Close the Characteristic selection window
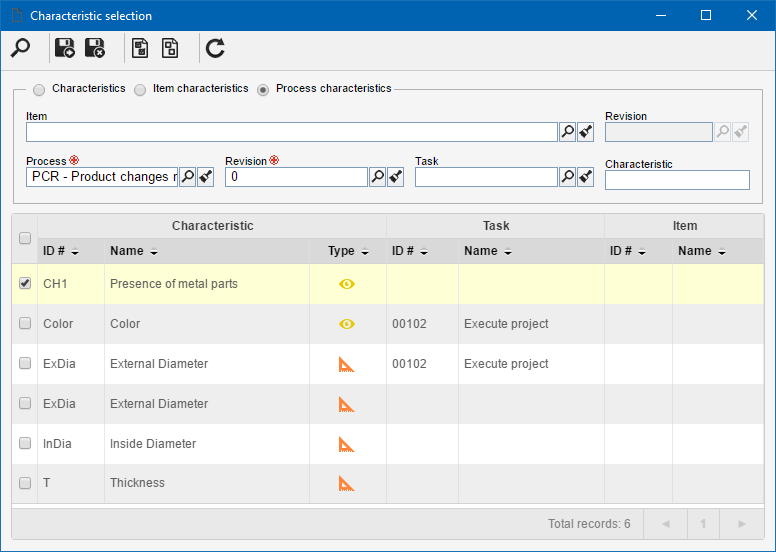Viewport: 776px width, 552px height. pos(752,15)
